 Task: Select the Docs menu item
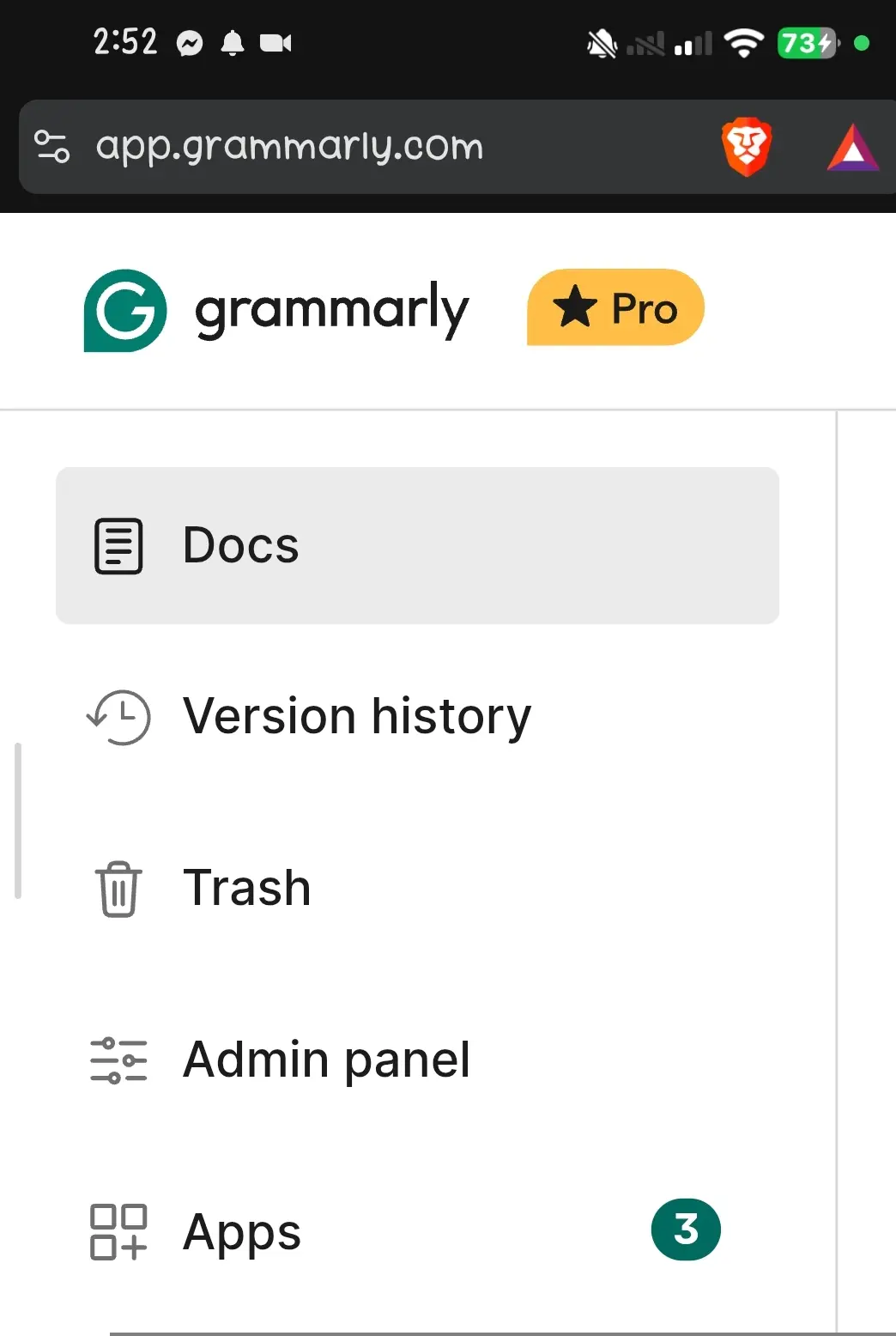point(417,546)
